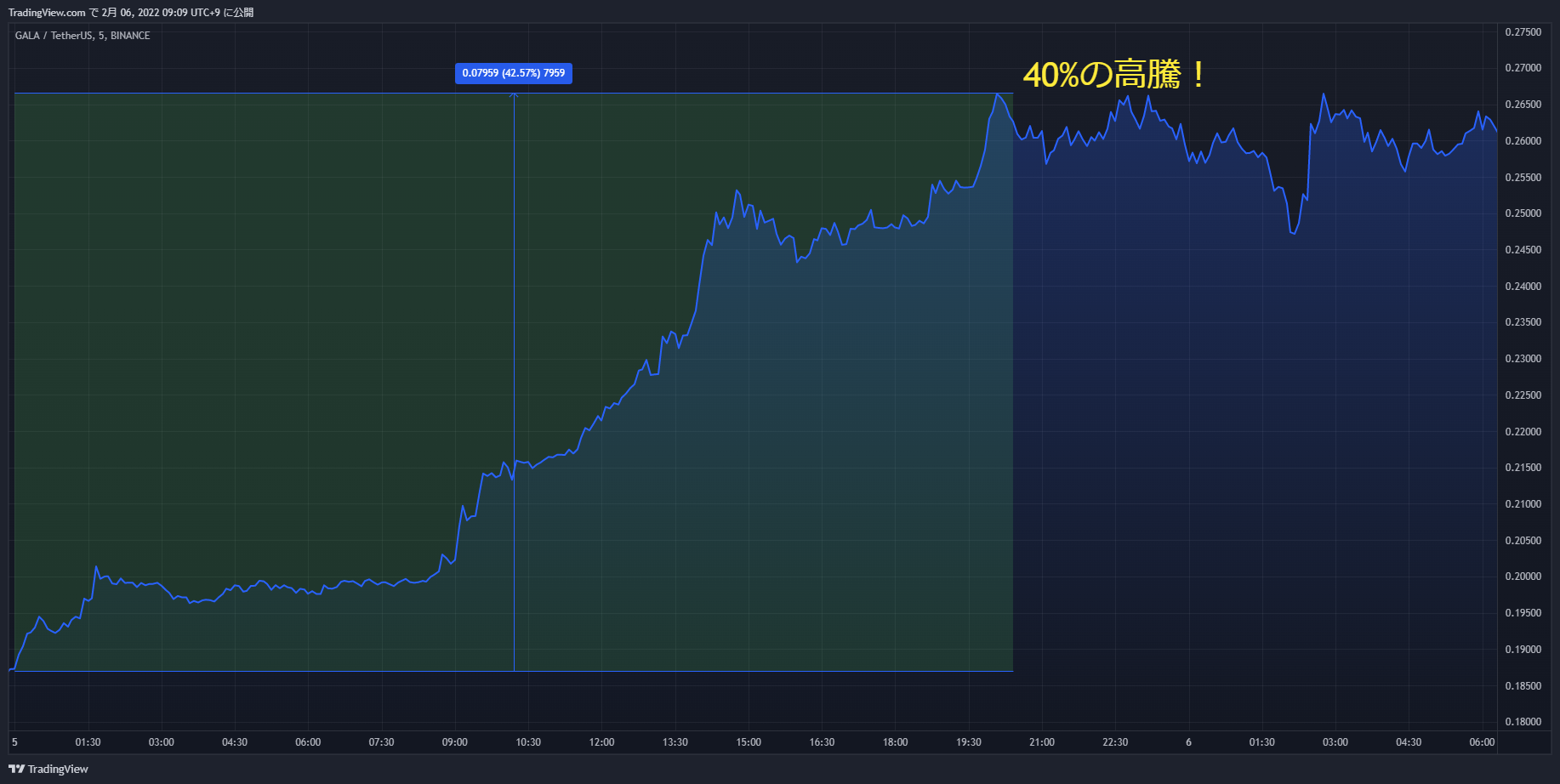Click the 13:30 time axis label
The image size is (1560, 784).
click(x=675, y=742)
